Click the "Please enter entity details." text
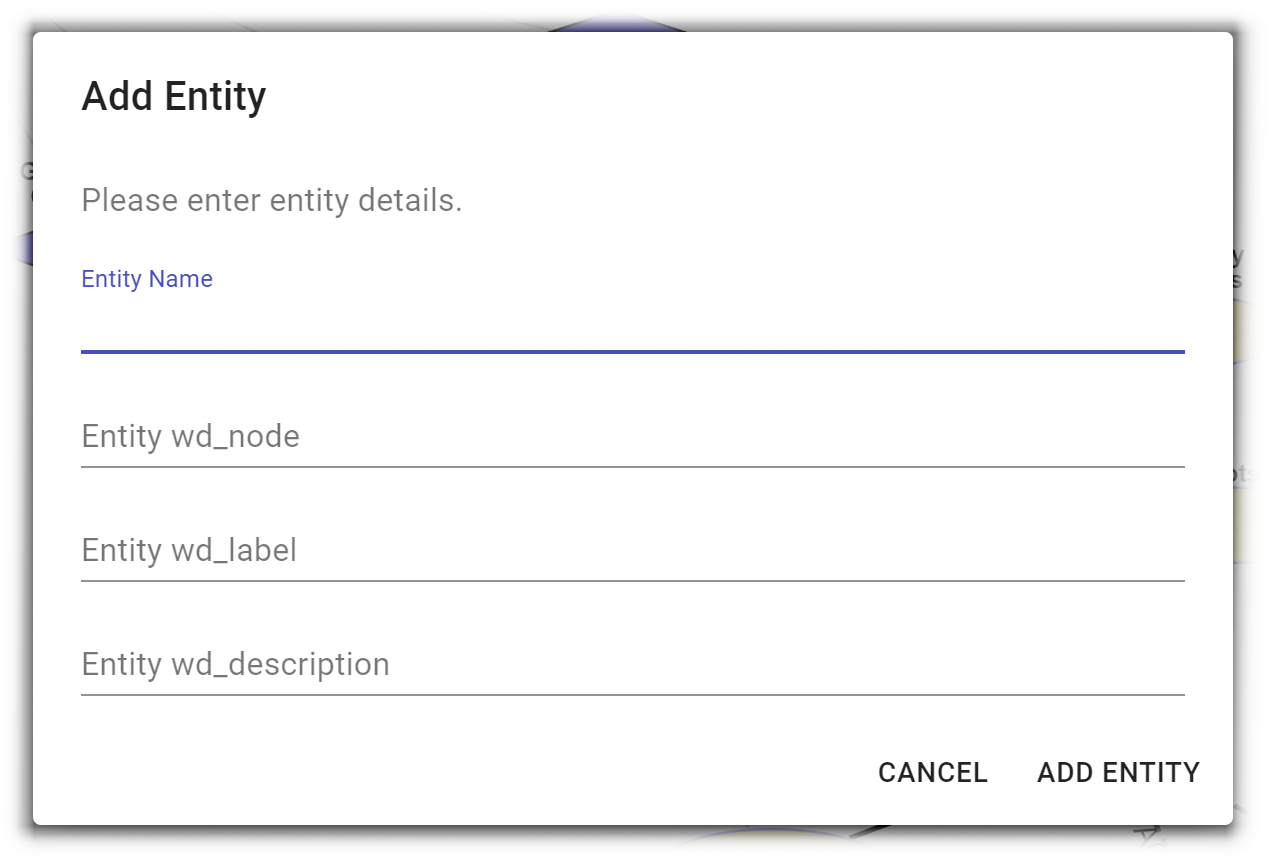 pyautogui.click(x=272, y=201)
